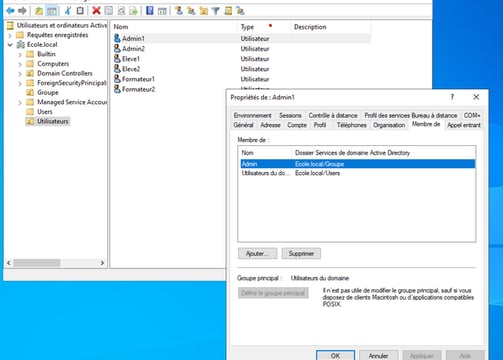This screenshot has width=503, height=360.
Task: Expand the Requêtes enregistrées node
Action: (10, 35)
